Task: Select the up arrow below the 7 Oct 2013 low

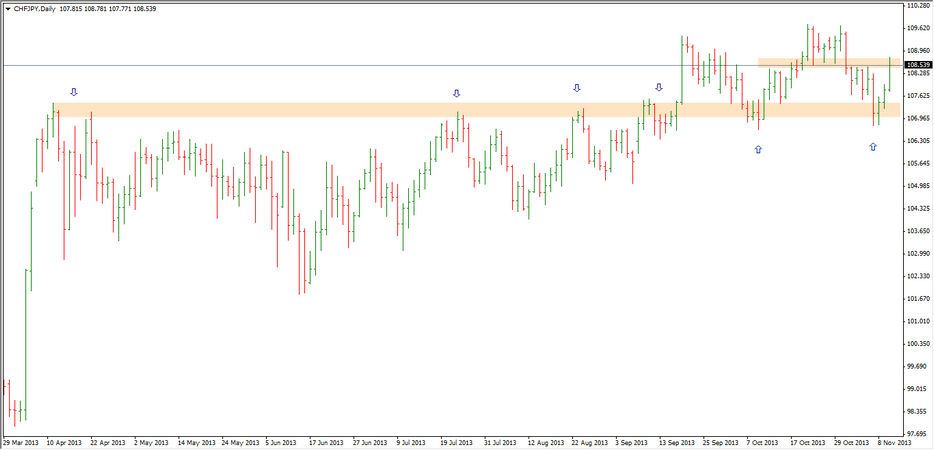Action: pos(758,148)
